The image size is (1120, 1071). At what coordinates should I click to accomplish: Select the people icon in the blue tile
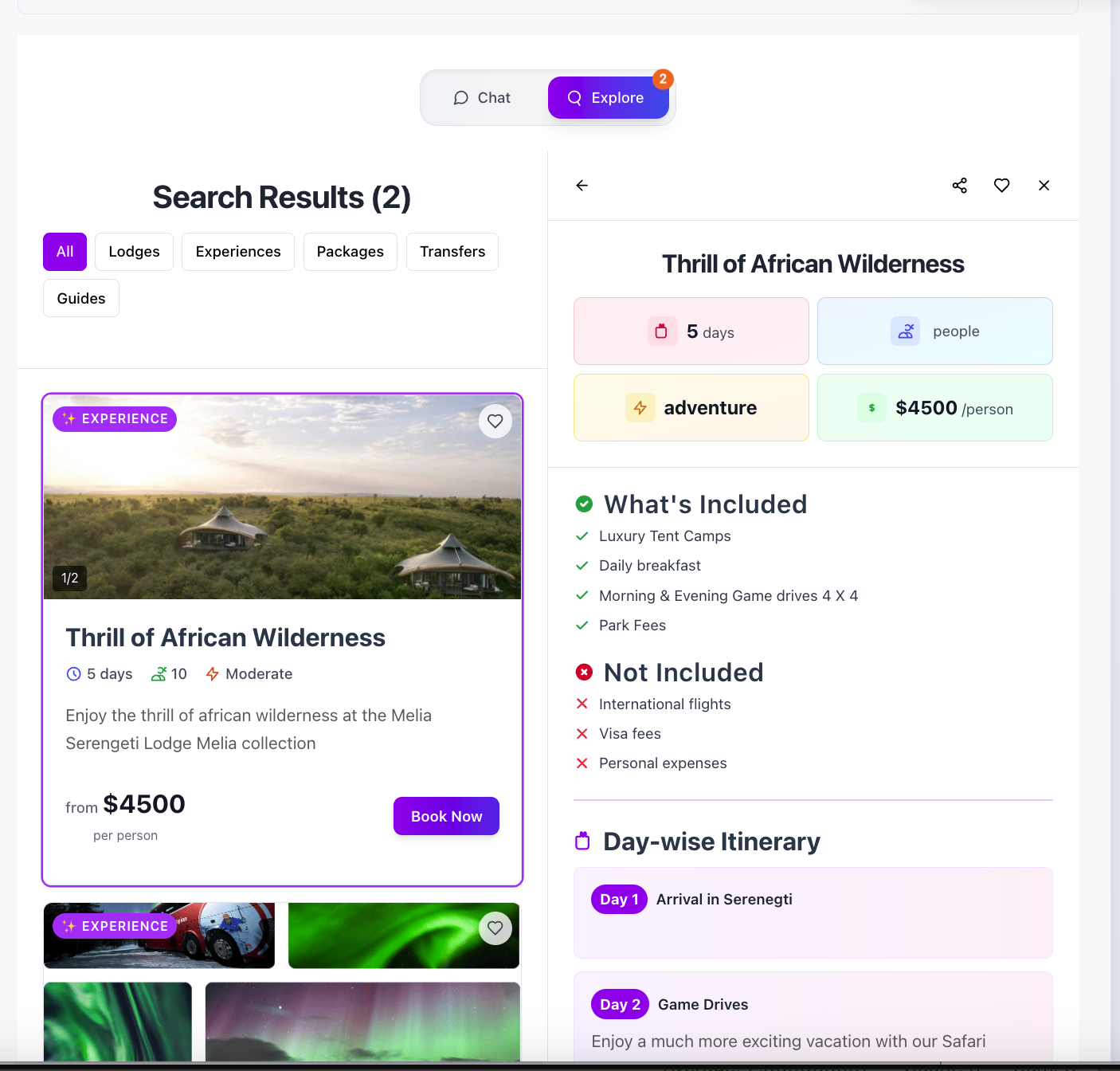(905, 331)
